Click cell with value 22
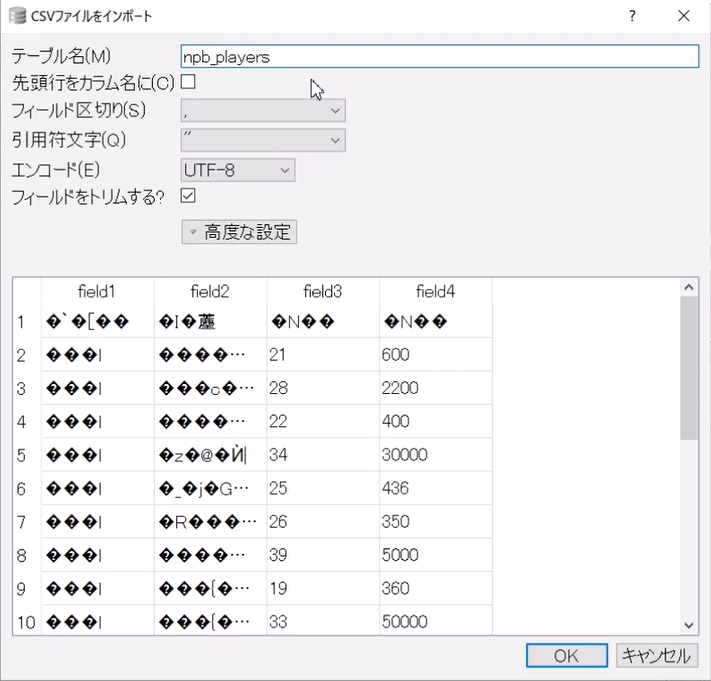 tap(323, 421)
